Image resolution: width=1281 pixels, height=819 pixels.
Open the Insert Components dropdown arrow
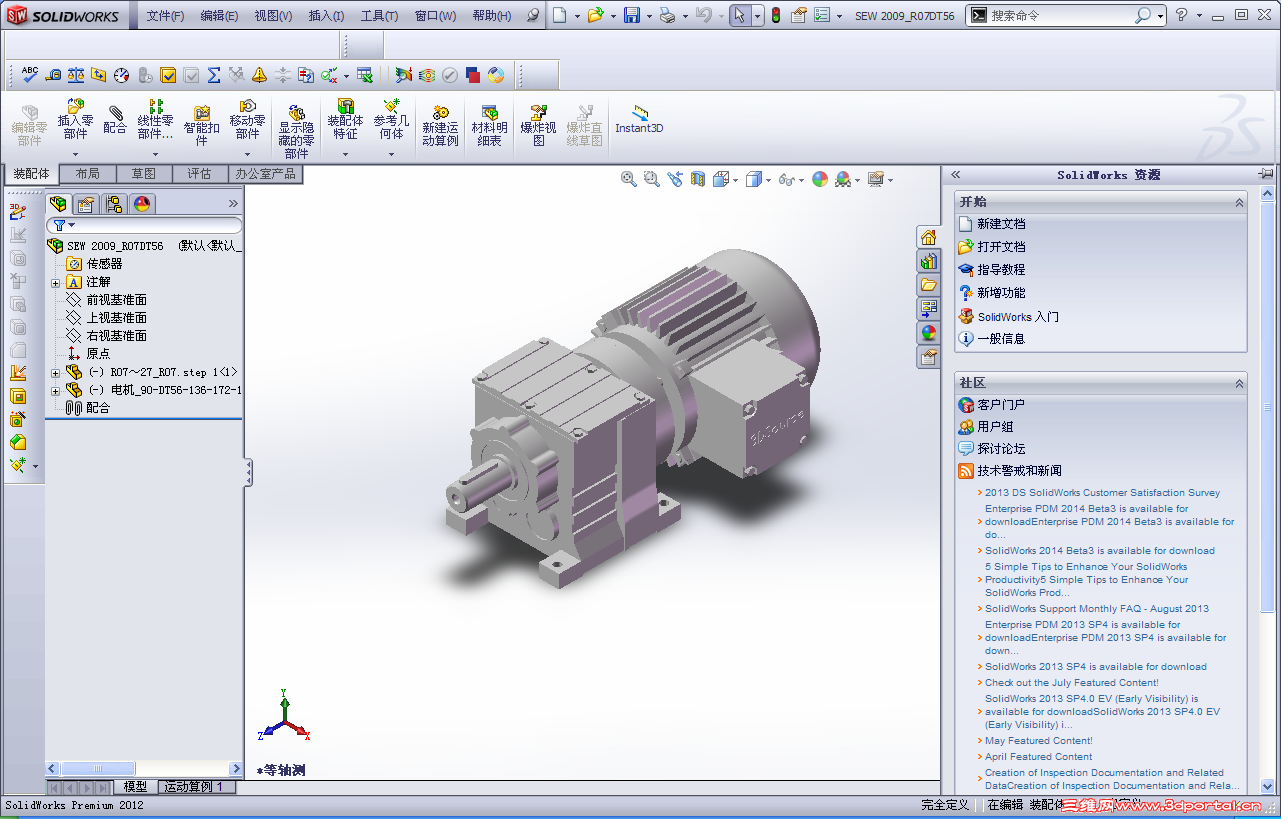[x=75, y=154]
